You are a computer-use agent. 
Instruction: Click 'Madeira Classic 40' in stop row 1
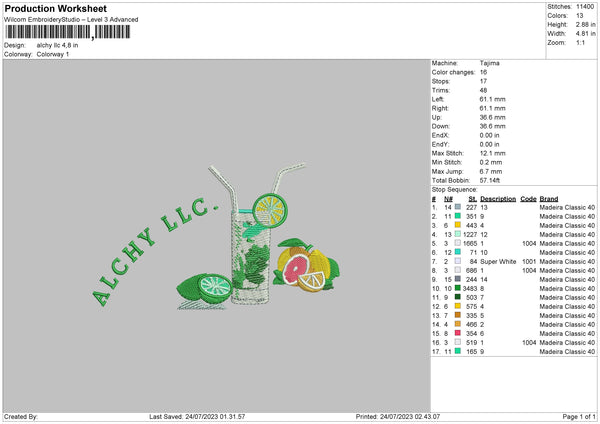click(x=567, y=207)
